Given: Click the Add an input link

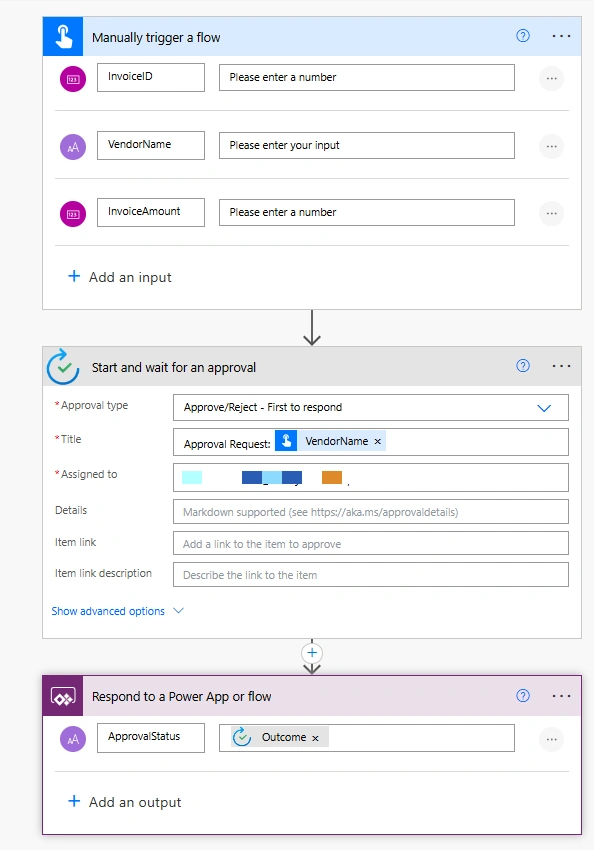Looking at the screenshot, I should (119, 277).
